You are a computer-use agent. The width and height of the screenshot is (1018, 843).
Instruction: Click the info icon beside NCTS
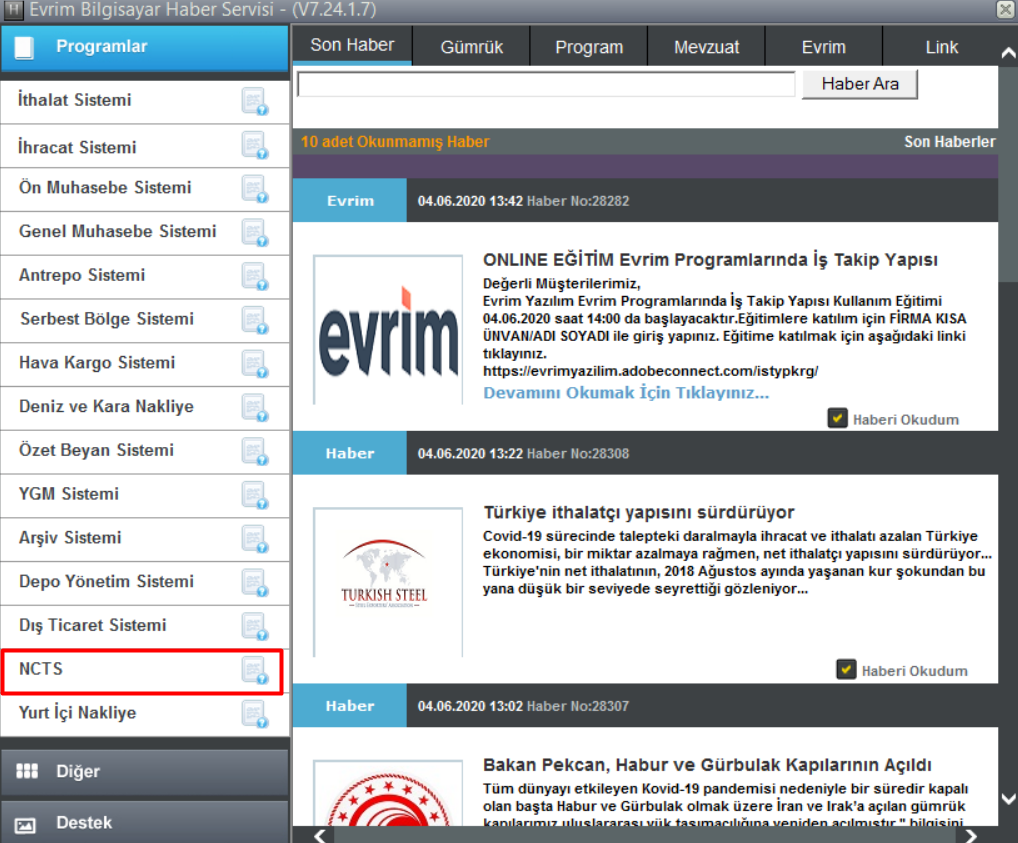254,670
